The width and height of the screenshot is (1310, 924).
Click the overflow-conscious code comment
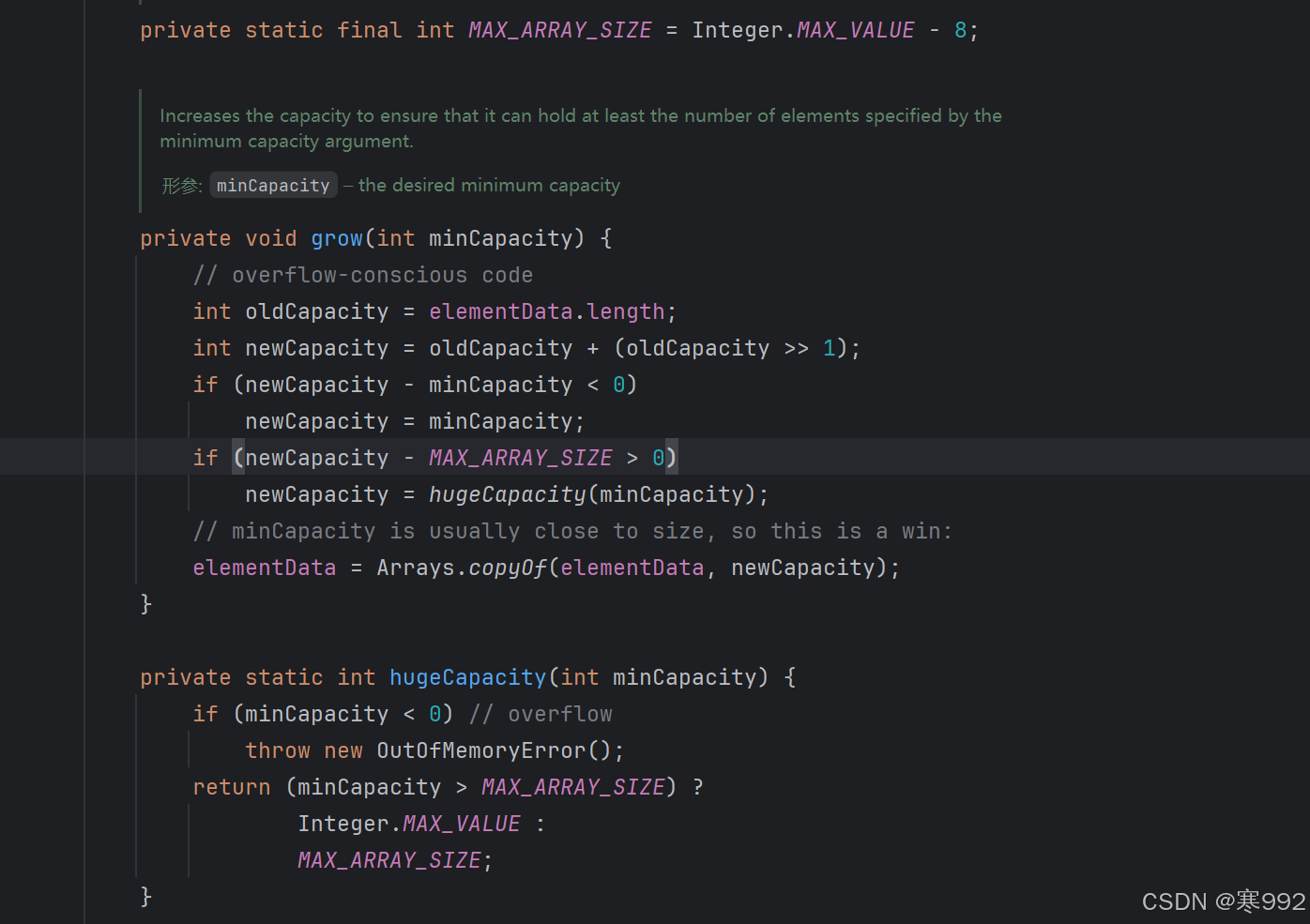[362, 274]
